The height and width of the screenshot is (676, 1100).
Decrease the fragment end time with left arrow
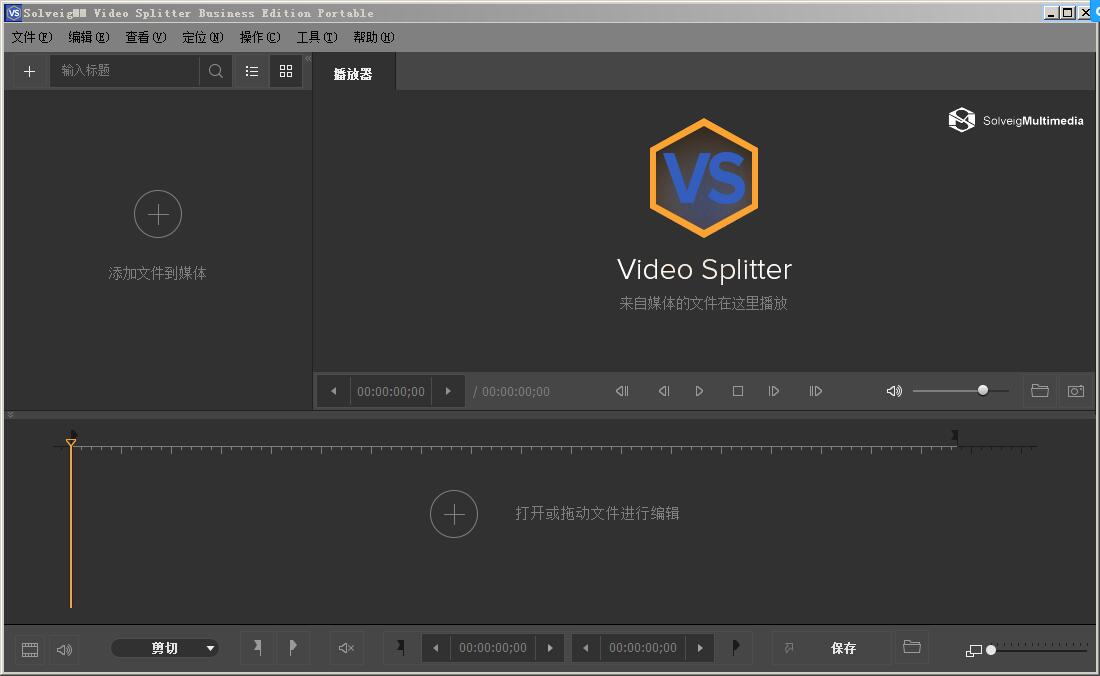pos(586,648)
